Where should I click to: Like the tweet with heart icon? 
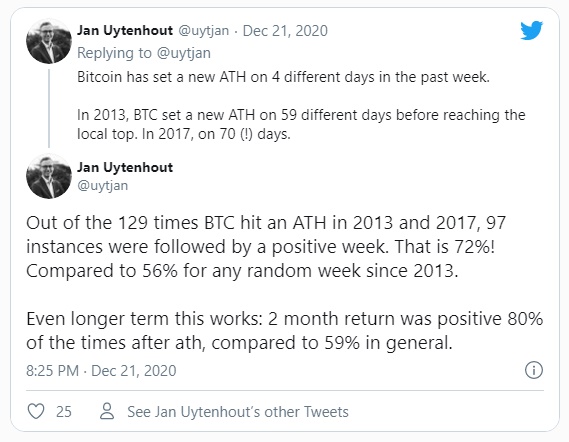click(x=36, y=411)
